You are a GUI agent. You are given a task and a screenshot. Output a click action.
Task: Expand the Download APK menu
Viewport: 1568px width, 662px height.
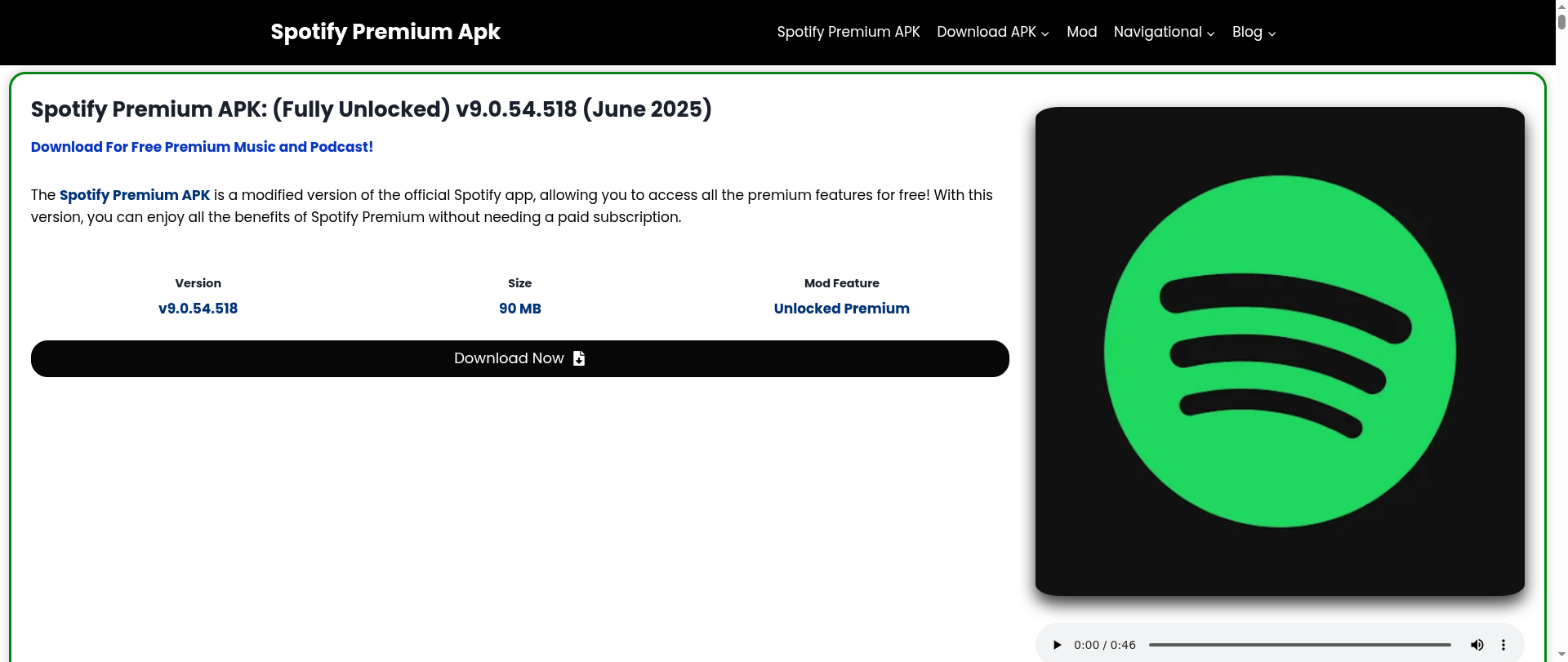993,32
